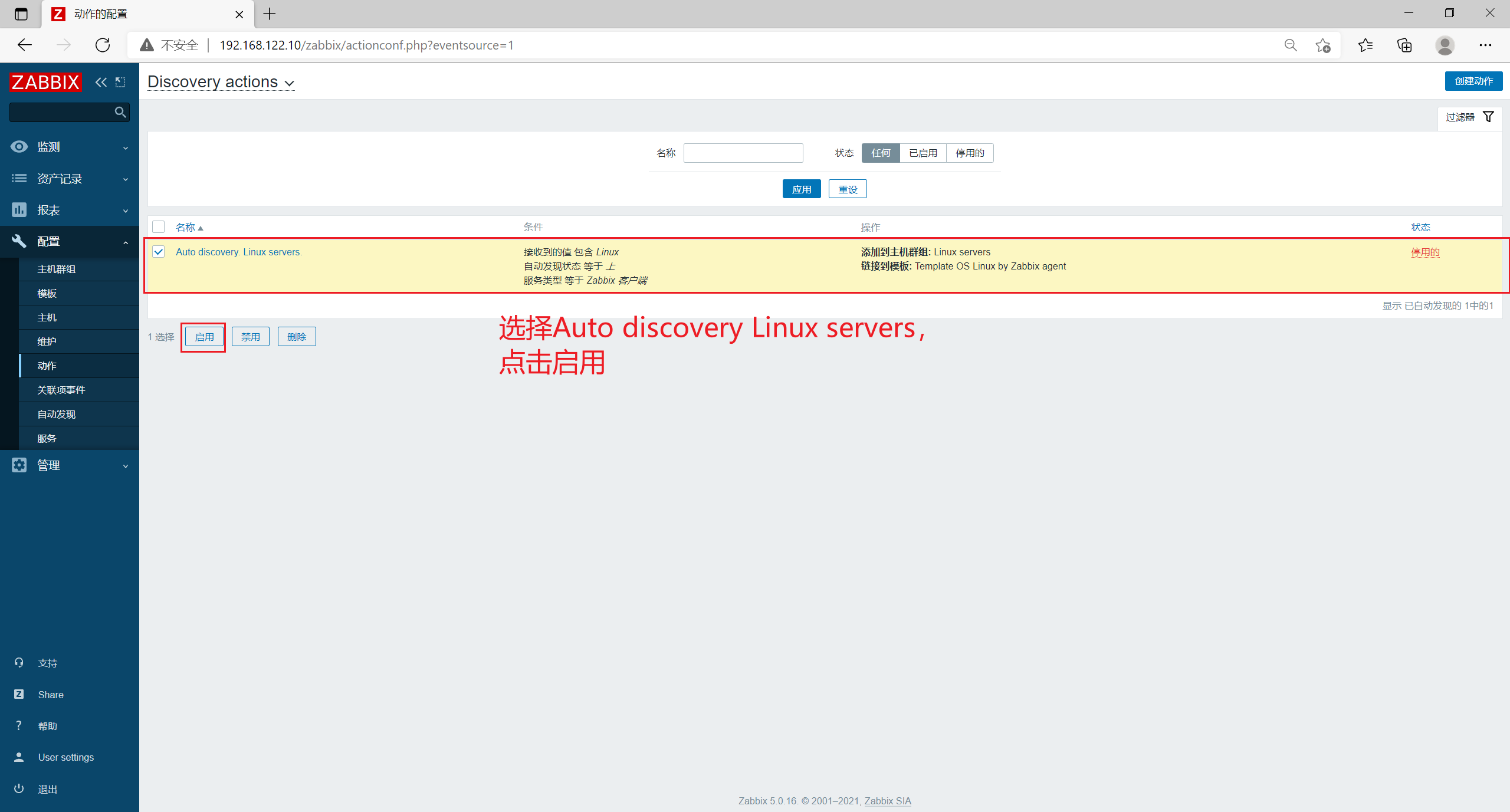The image size is (1510, 812).
Task: Open 主机 submenu item
Action: click(x=79, y=317)
